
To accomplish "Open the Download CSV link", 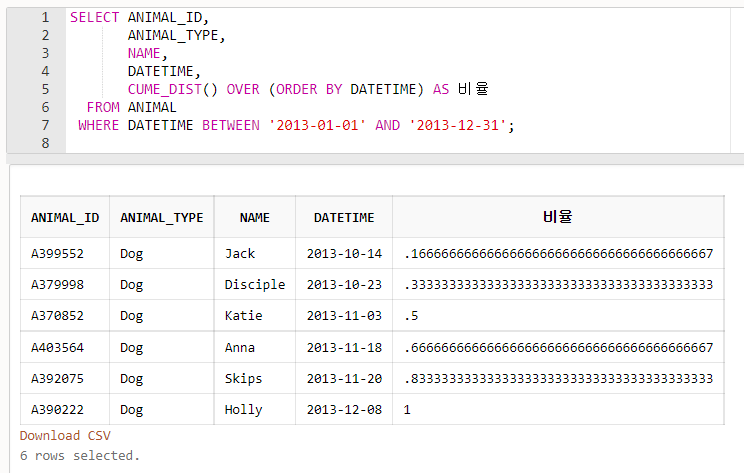I will pos(65,436).
